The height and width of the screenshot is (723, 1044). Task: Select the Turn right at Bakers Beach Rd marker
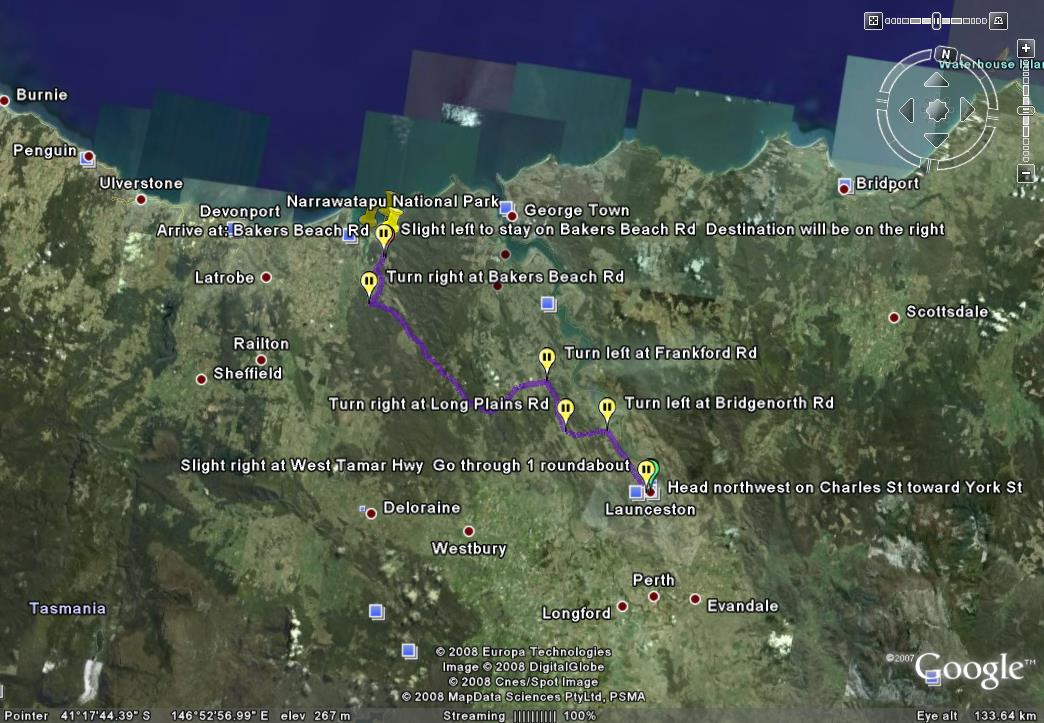369,283
